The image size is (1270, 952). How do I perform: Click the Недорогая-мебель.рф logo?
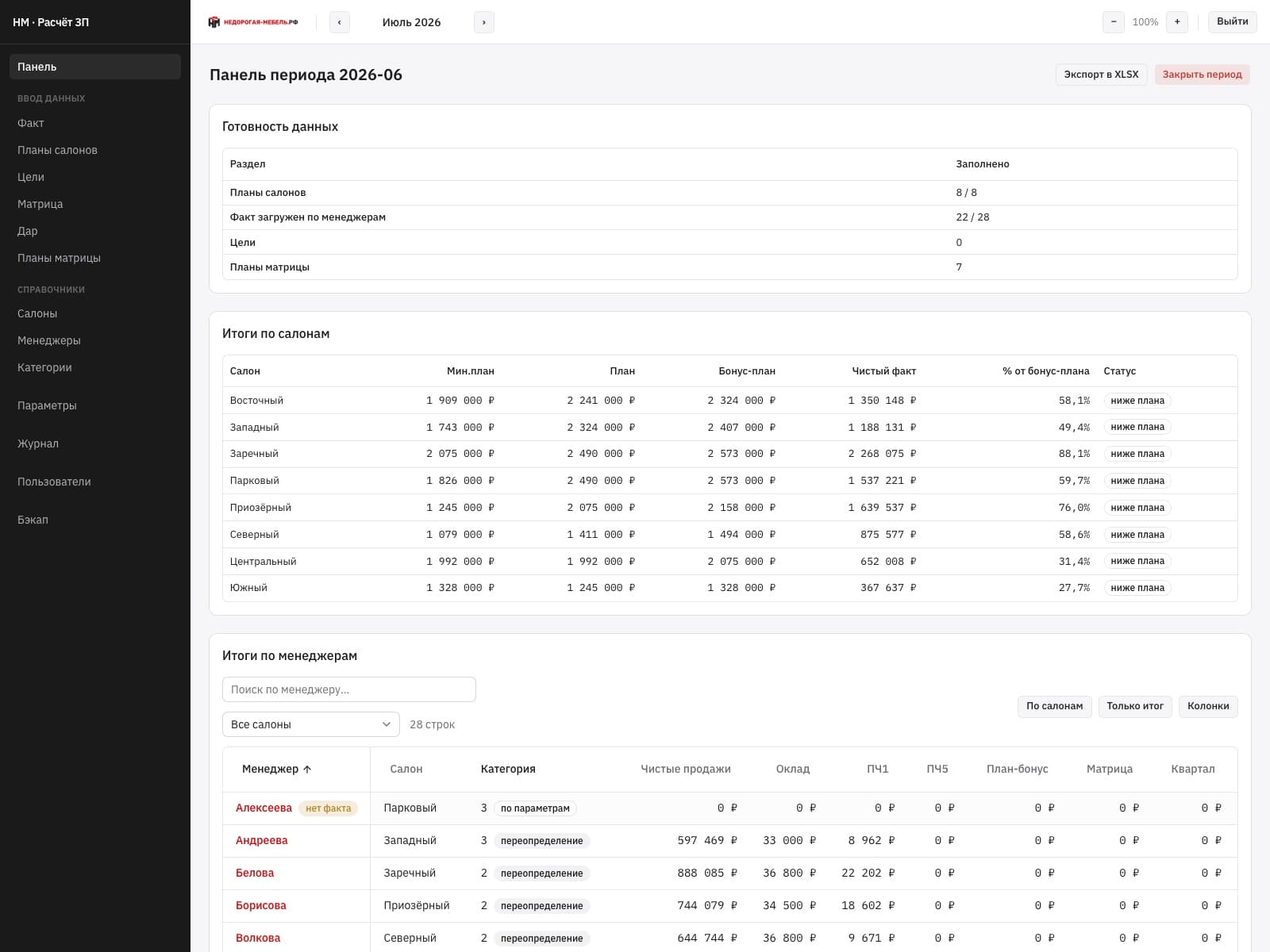coord(253,22)
